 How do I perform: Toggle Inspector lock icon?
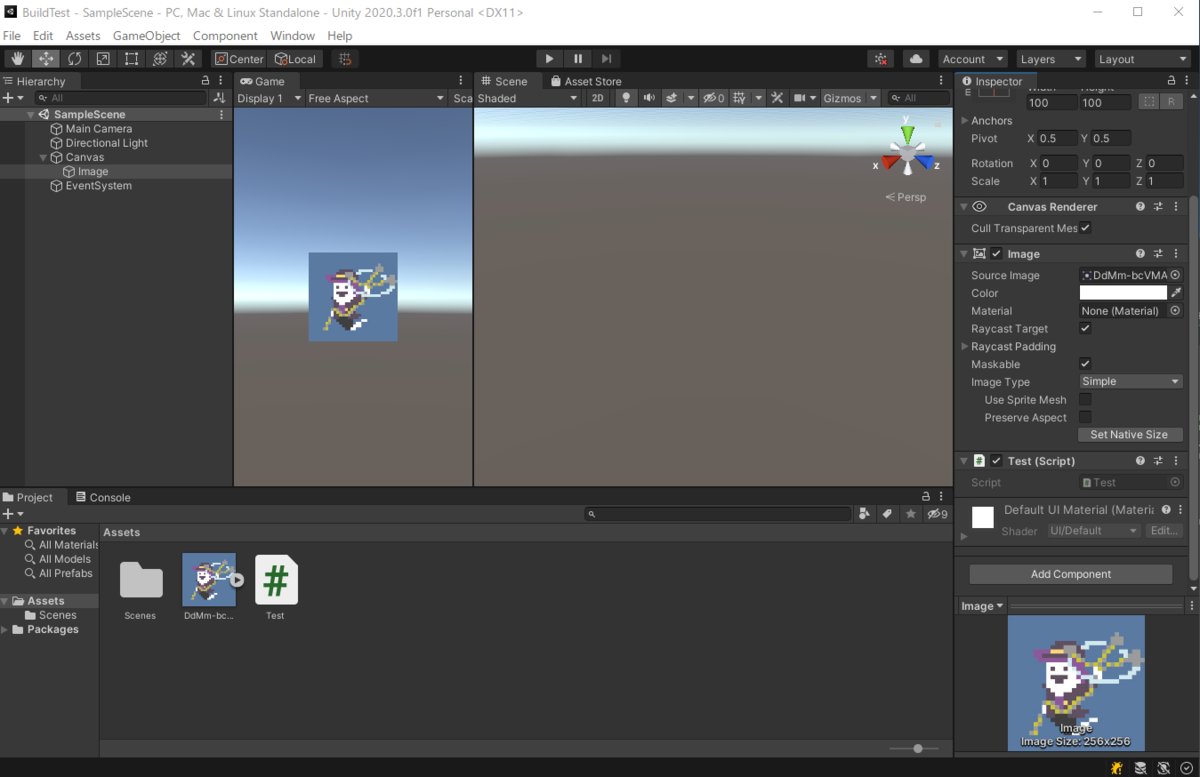click(1172, 81)
